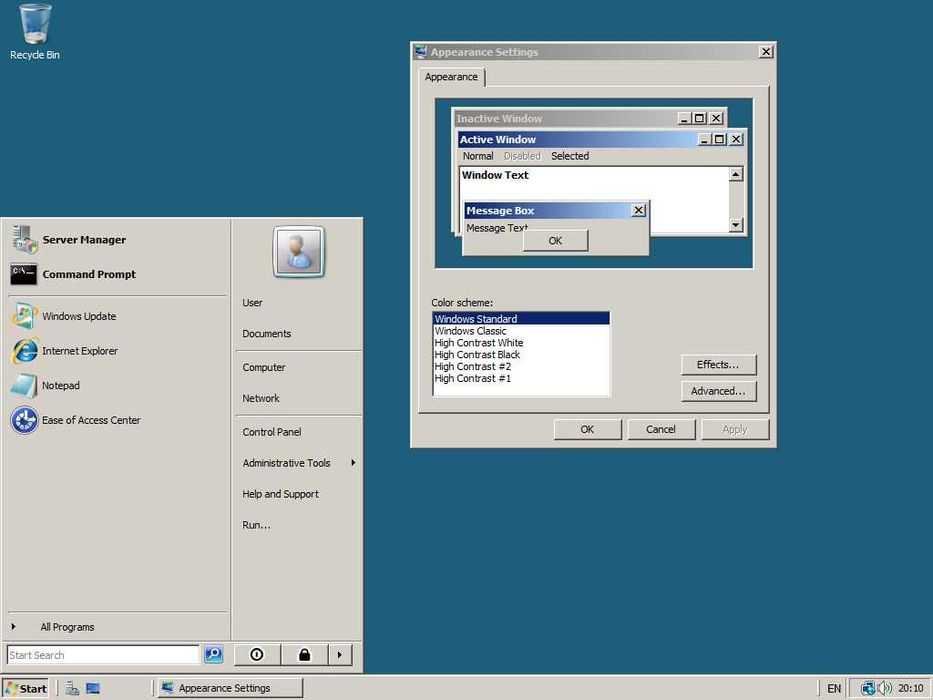Select High Contrast White scheme
Viewport: 933px width, 700px height.
(x=521, y=342)
